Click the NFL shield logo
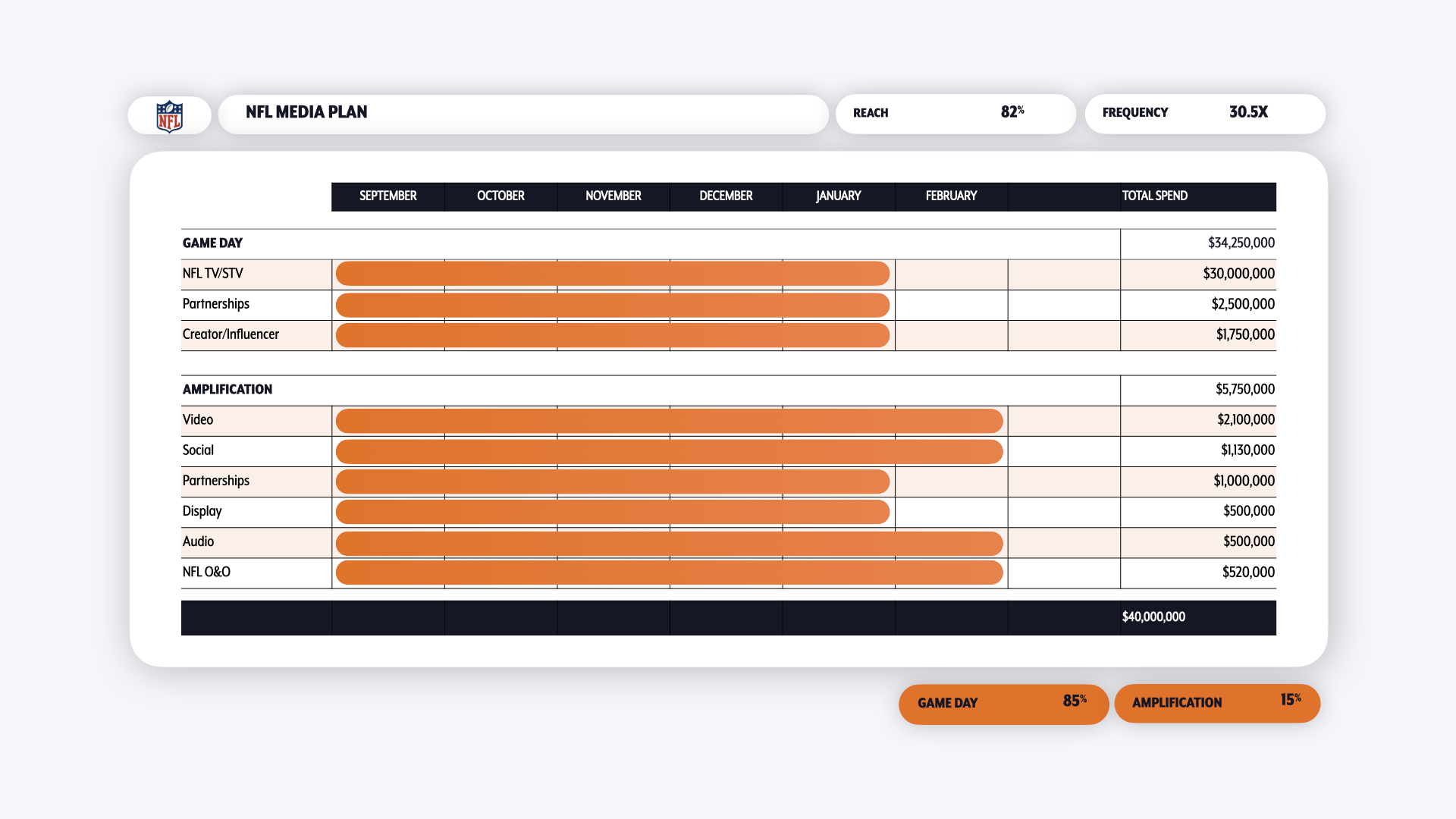The height and width of the screenshot is (819, 1456). point(169,116)
